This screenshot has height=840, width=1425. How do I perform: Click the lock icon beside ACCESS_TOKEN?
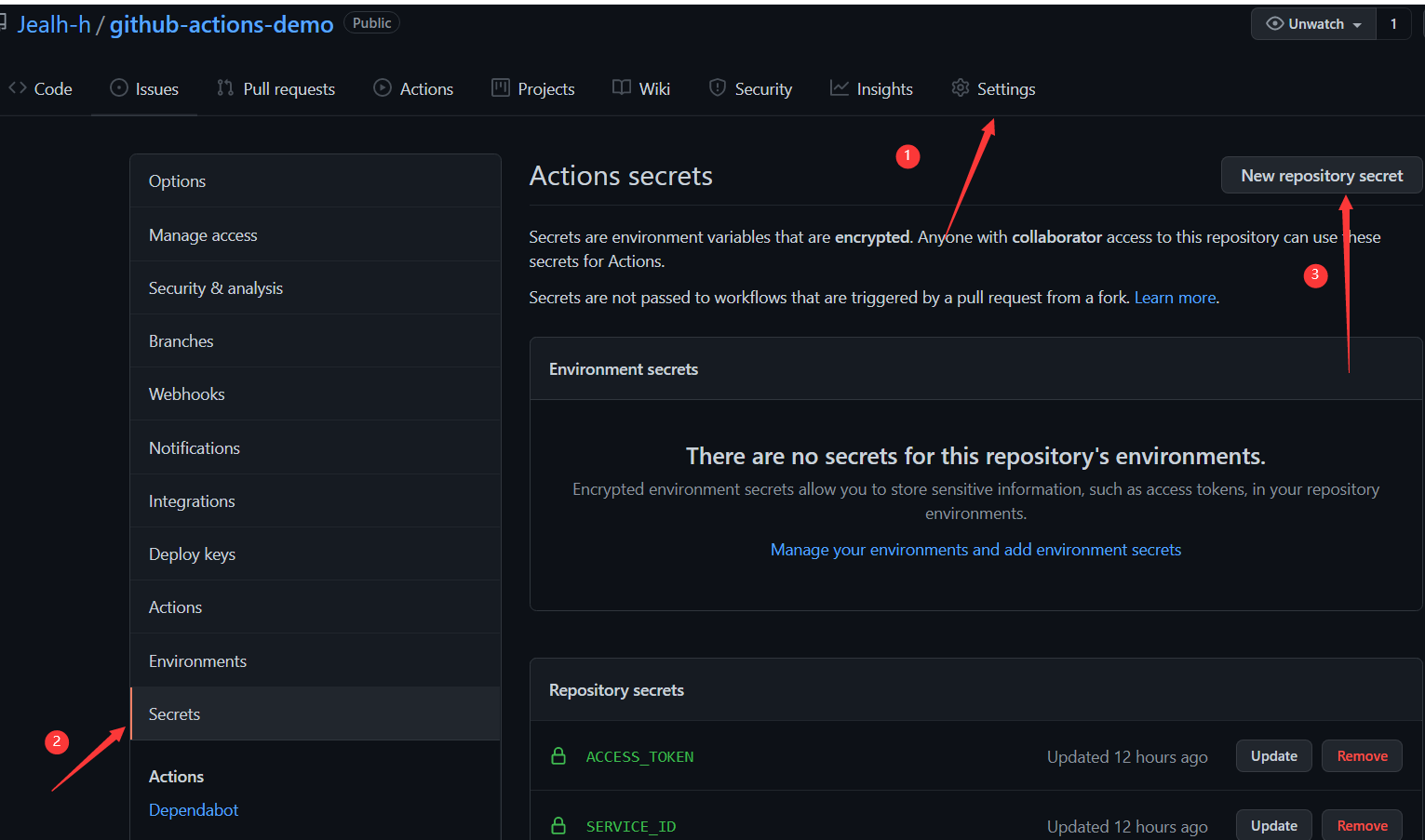[558, 755]
